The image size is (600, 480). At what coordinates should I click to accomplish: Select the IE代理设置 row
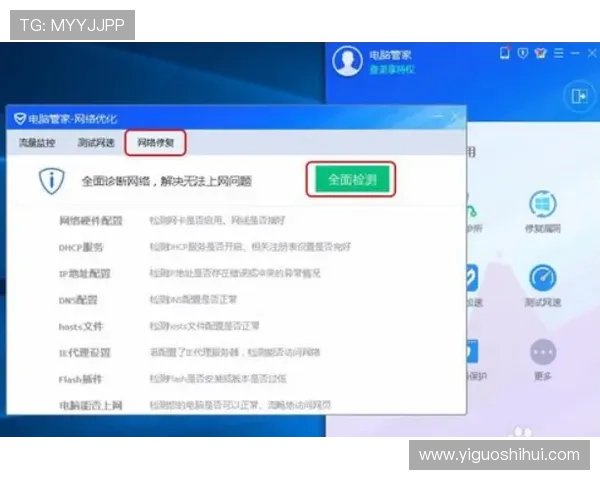[236, 353]
